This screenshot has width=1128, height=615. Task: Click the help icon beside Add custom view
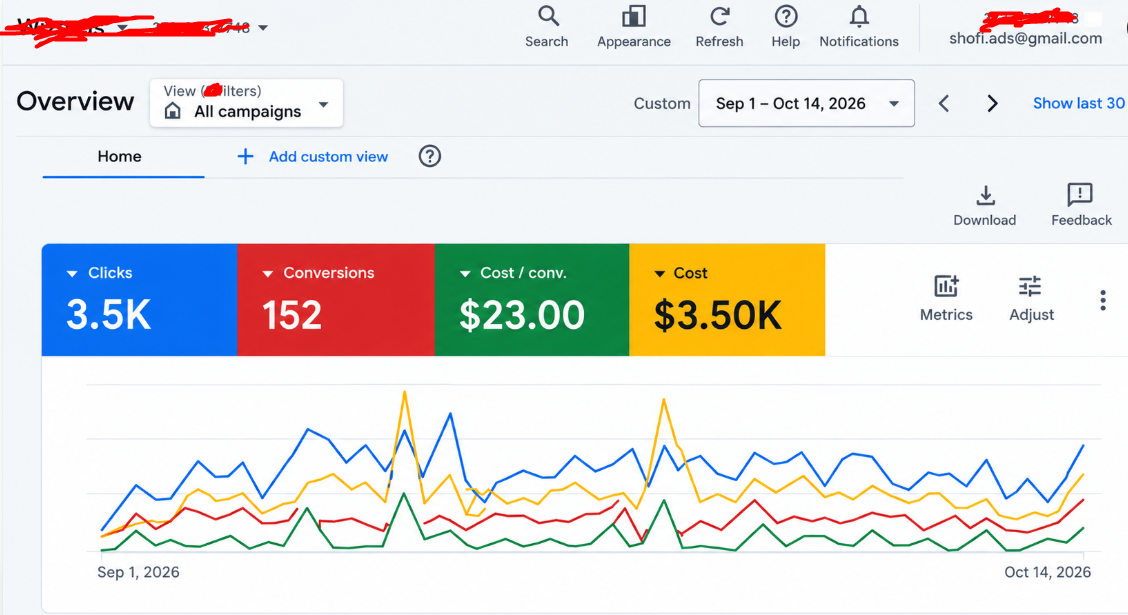click(429, 156)
